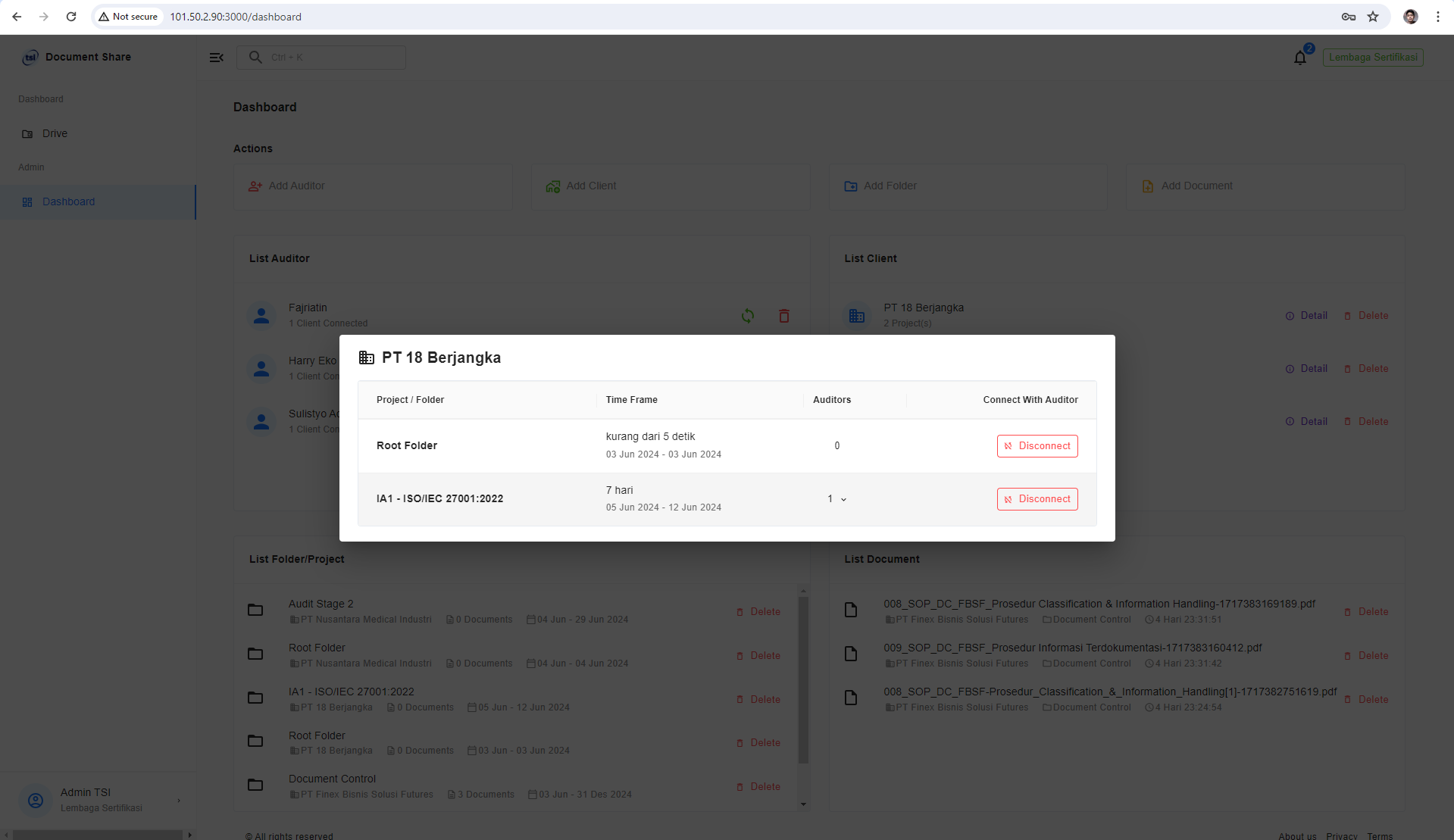The image size is (1454, 840).
Task: Open the Drive menu item
Action: tap(55, 133)
